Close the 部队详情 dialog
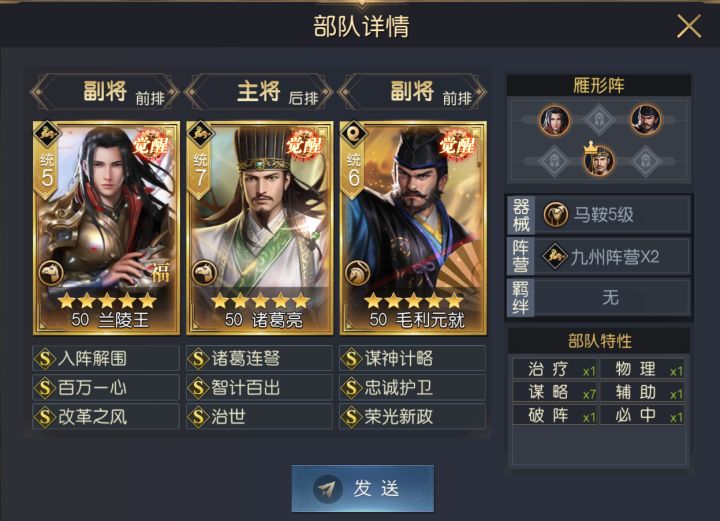 689,26
